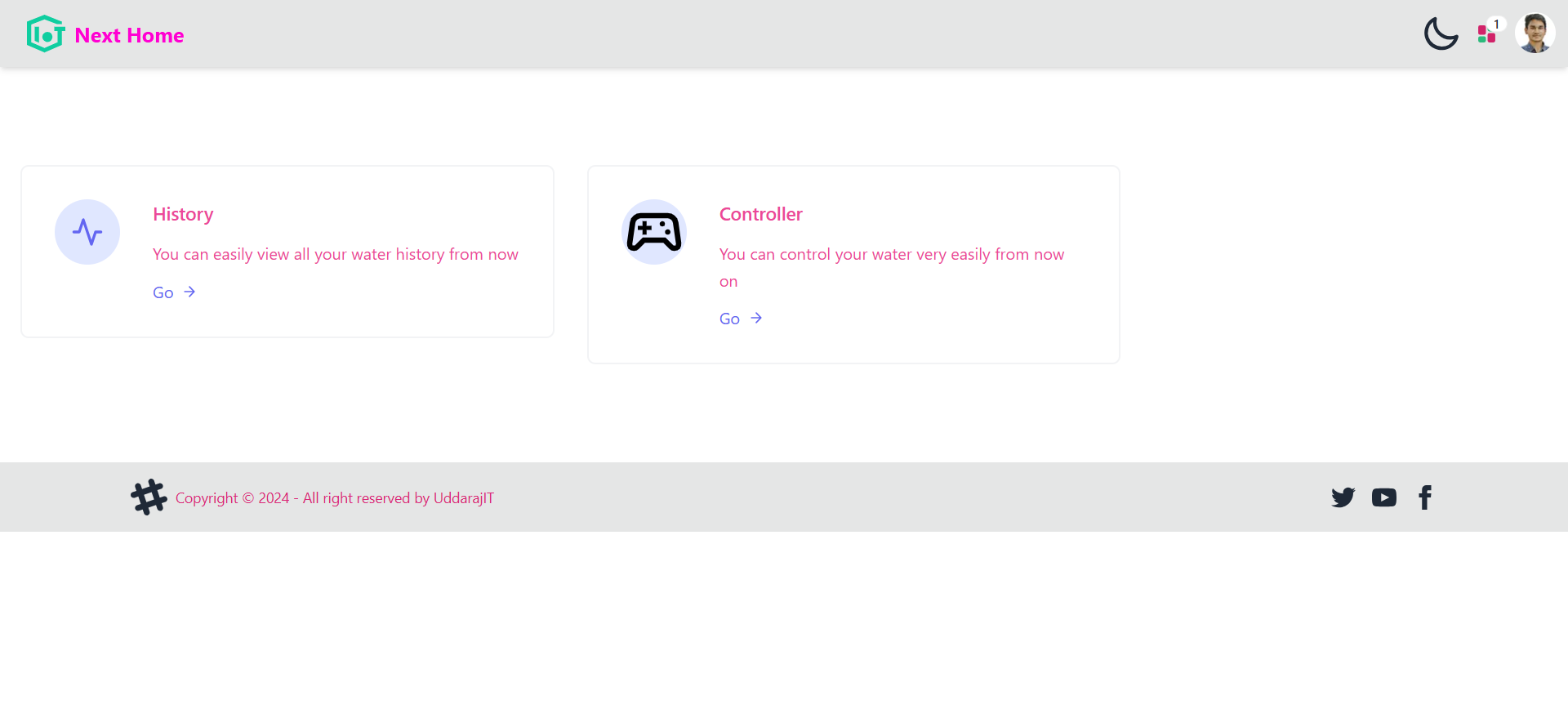Open the Twitter link in footer
1568x709 pixels.
pos(1343,497)
